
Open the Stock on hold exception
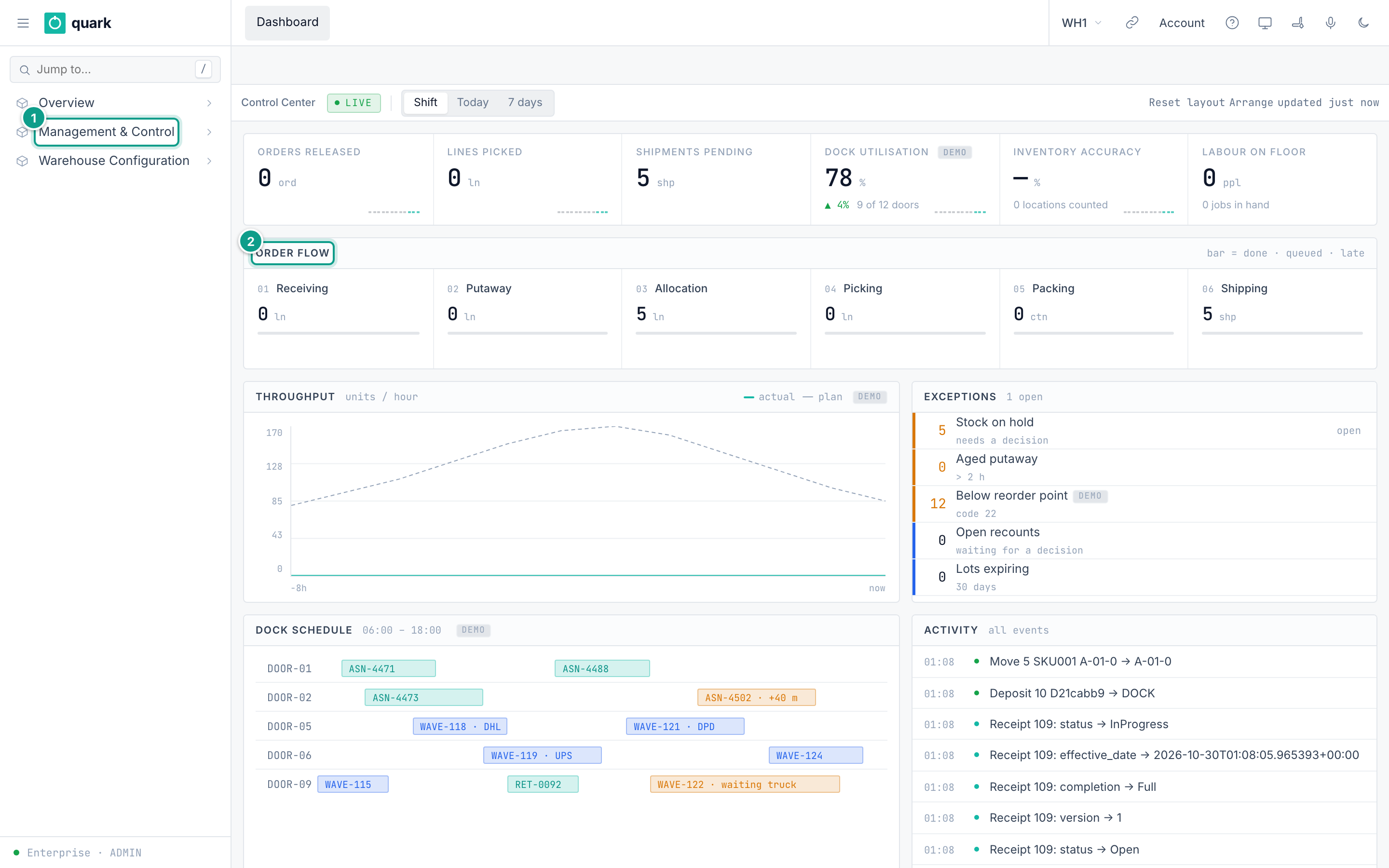click(1144, 431)
